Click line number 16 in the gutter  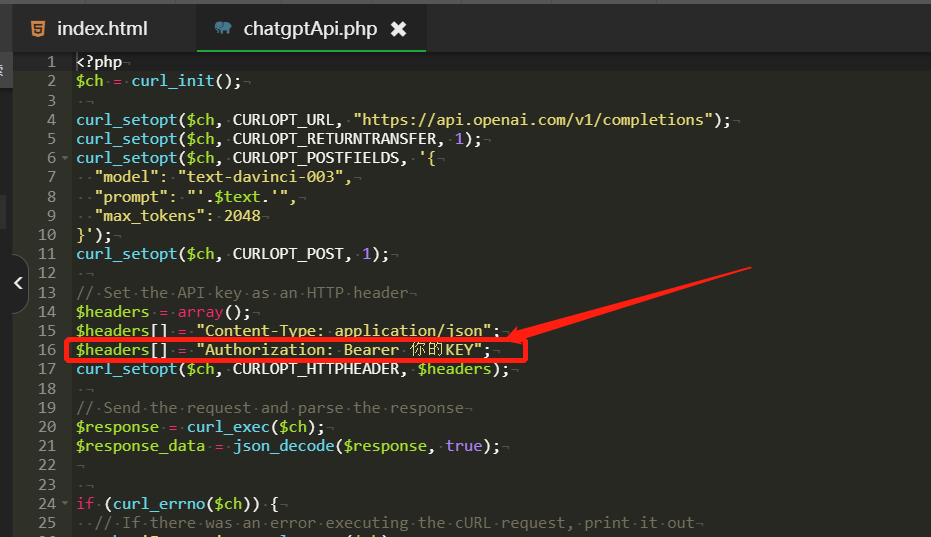pos(46,350)
